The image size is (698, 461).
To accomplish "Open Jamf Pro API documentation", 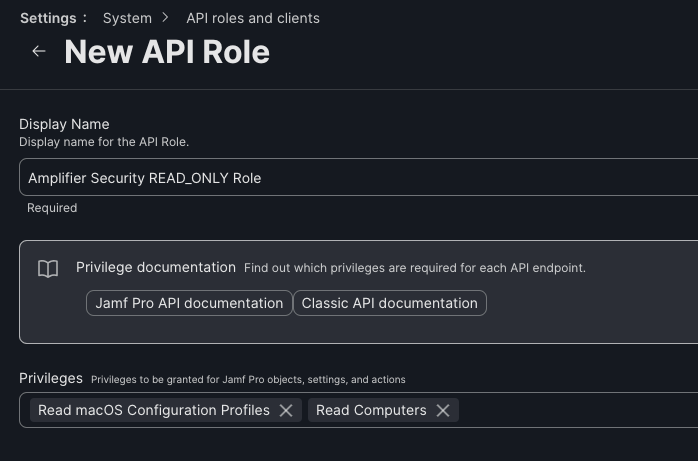I will tap(189, 303).
